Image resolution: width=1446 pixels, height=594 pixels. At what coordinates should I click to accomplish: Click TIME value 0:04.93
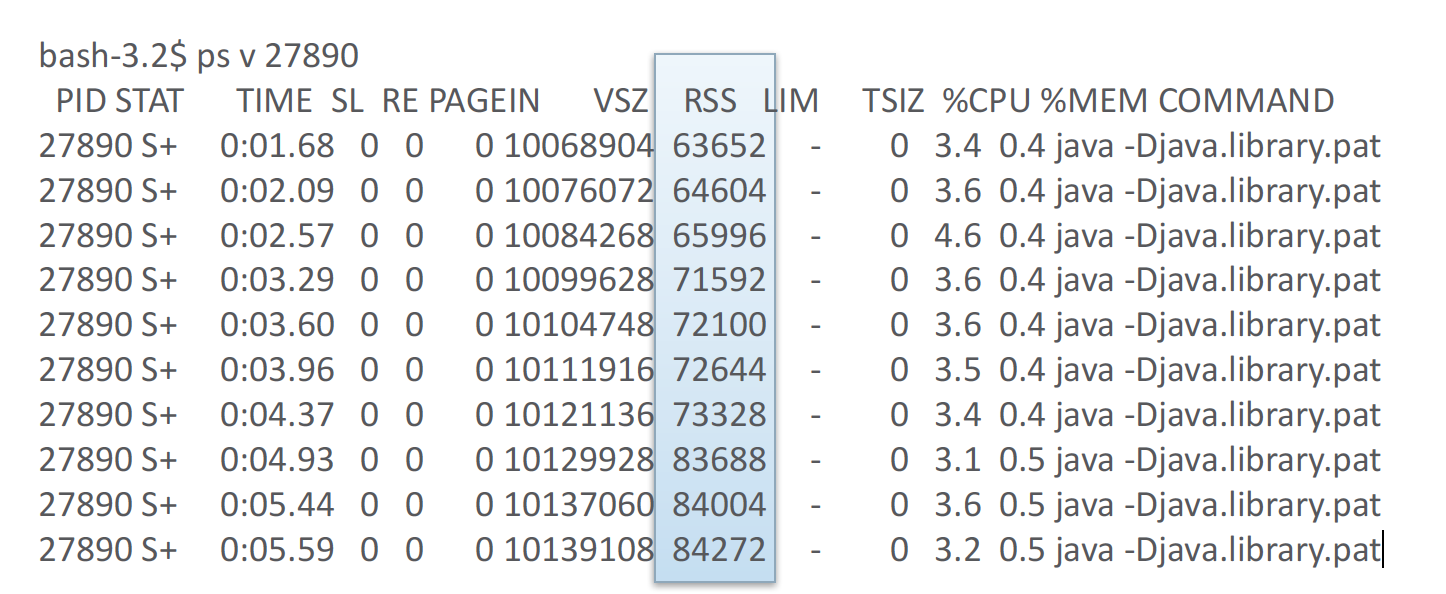(x=277, y=460)
